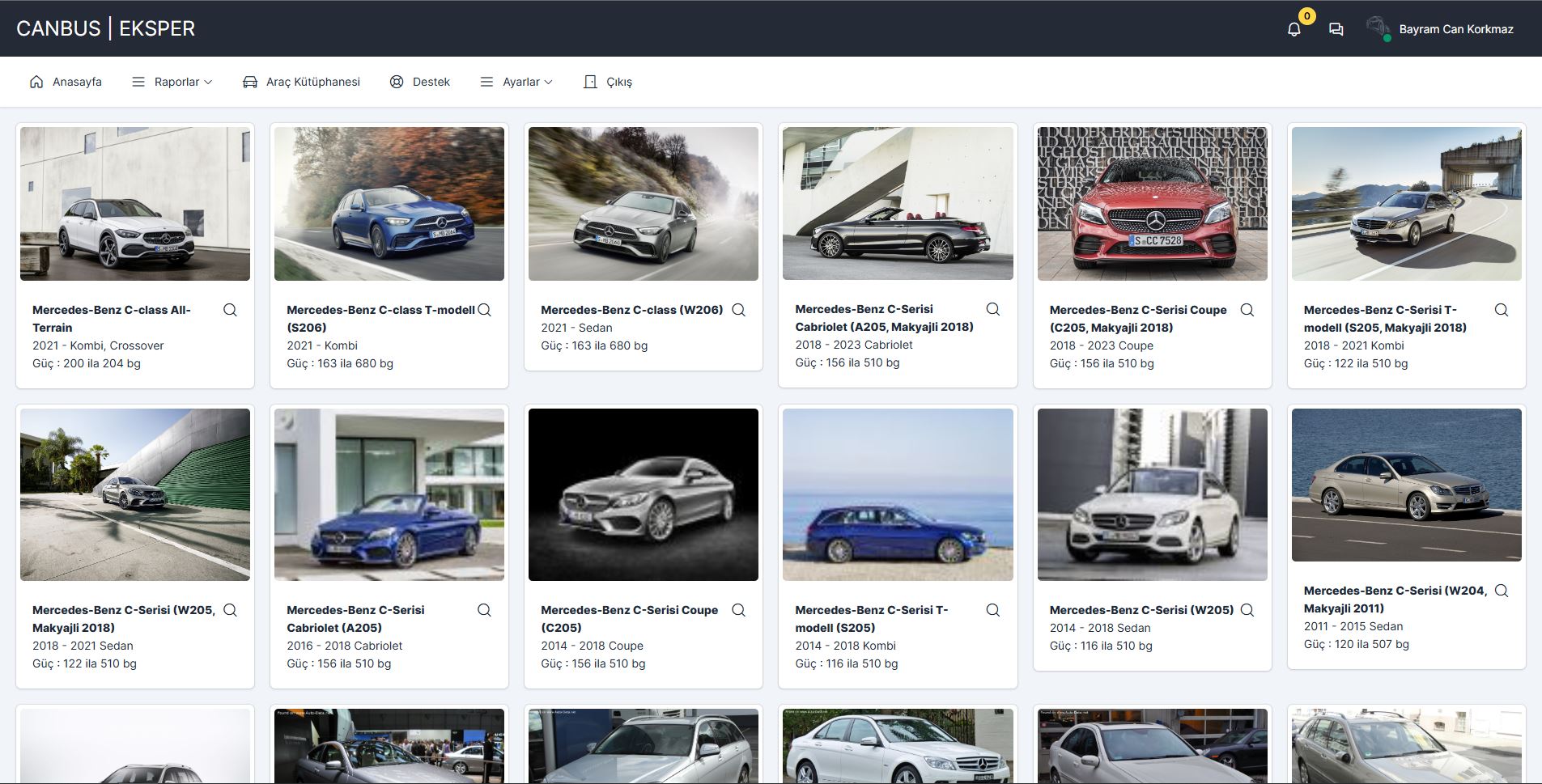This screenshot has width=1542, height=784.
Task: Open Mercedes-Benz C-class T-modell (S206) title
Action: (380, 319)
